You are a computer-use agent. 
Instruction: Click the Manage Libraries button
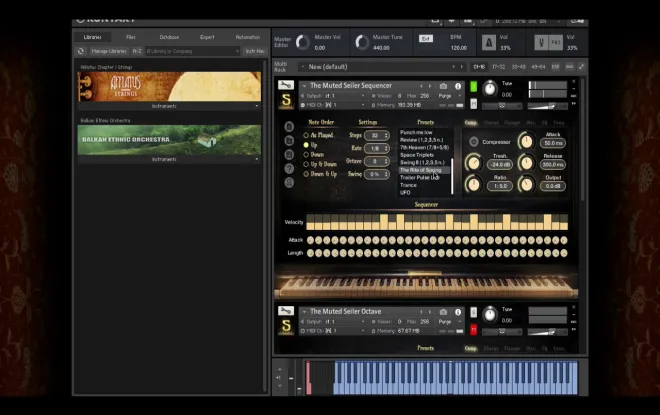(109, 51)
